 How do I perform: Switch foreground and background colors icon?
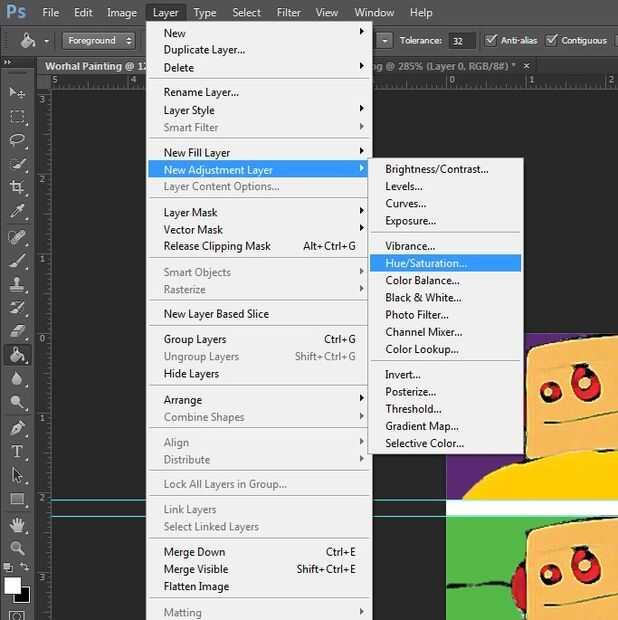25,567
